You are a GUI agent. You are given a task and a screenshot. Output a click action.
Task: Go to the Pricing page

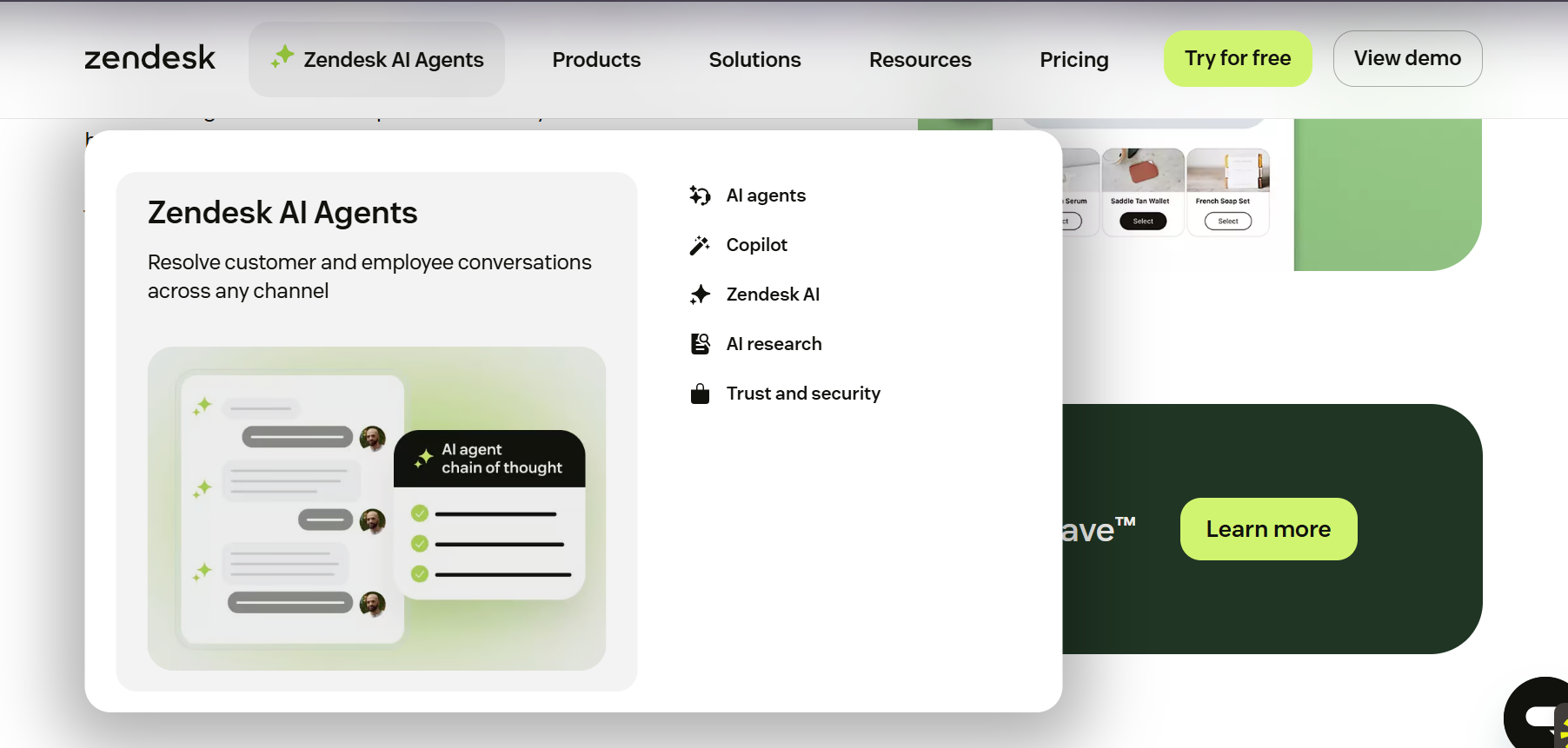(1073, 59)
